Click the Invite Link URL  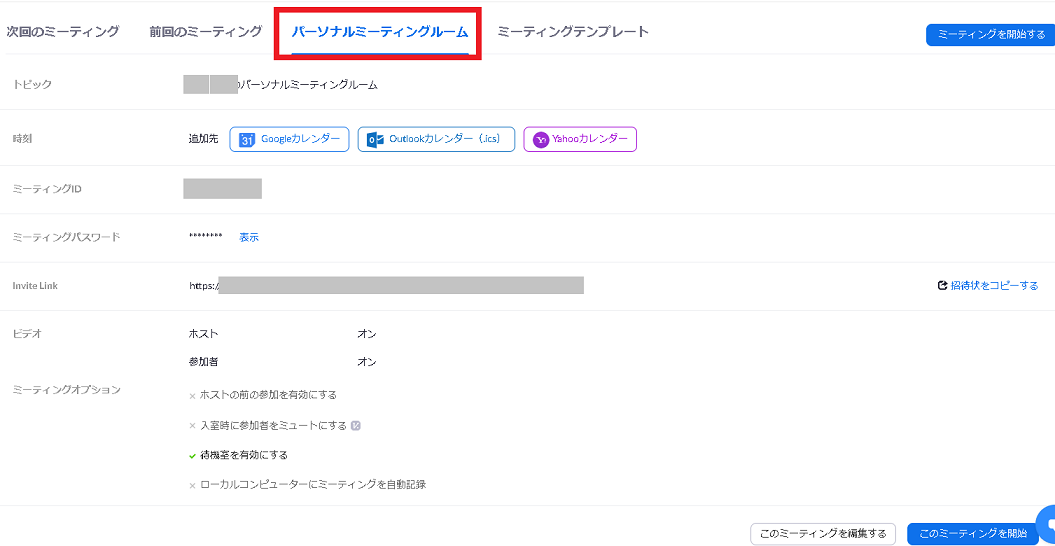pos(386,286)
